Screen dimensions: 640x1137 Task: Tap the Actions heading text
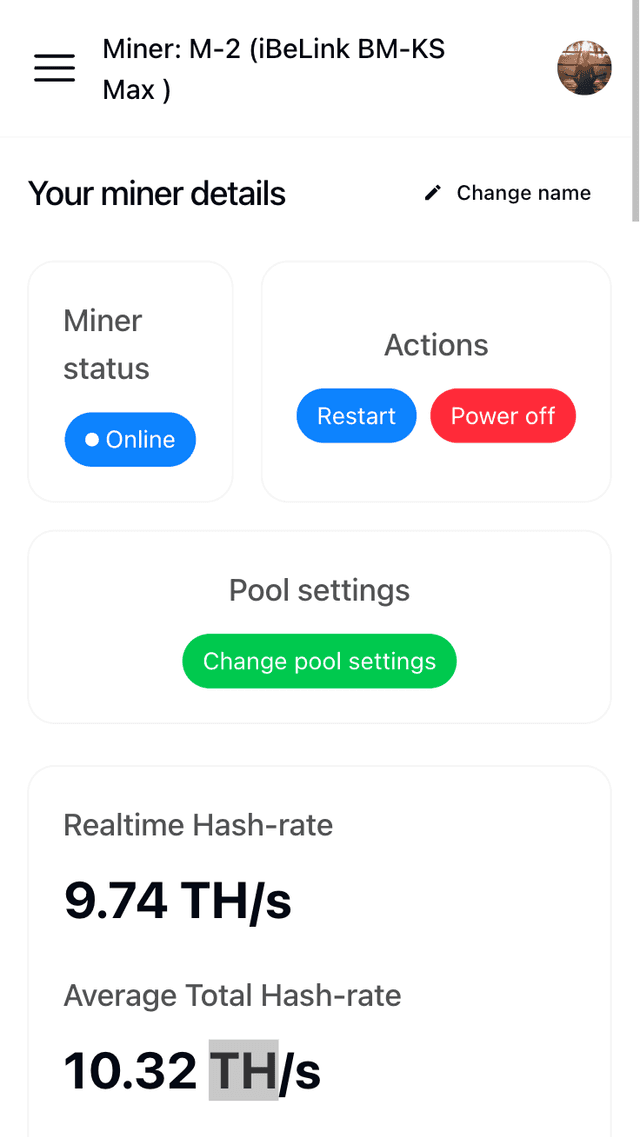[x=436, y=345]
